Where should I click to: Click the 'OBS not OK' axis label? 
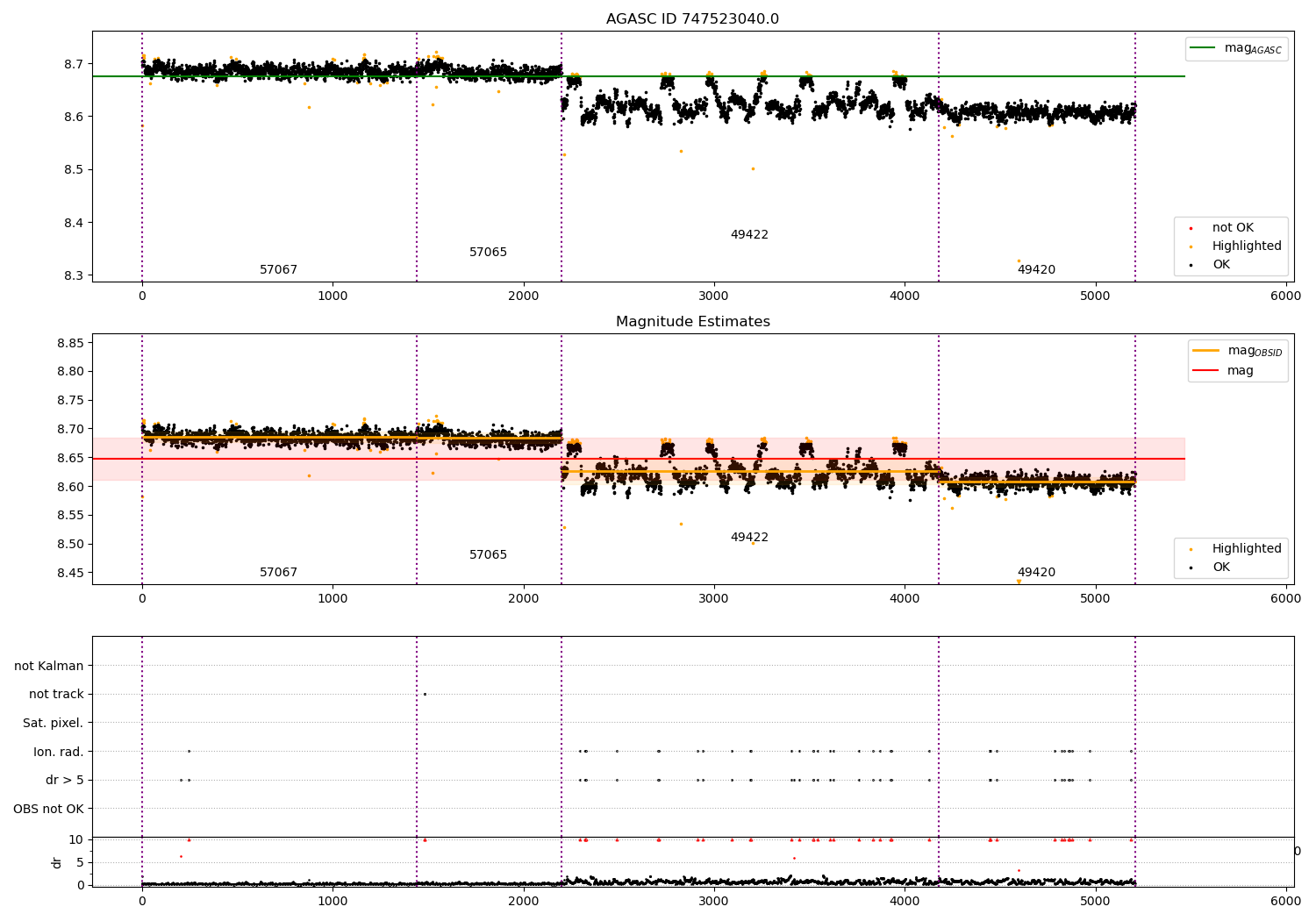[x=48, y=809]
